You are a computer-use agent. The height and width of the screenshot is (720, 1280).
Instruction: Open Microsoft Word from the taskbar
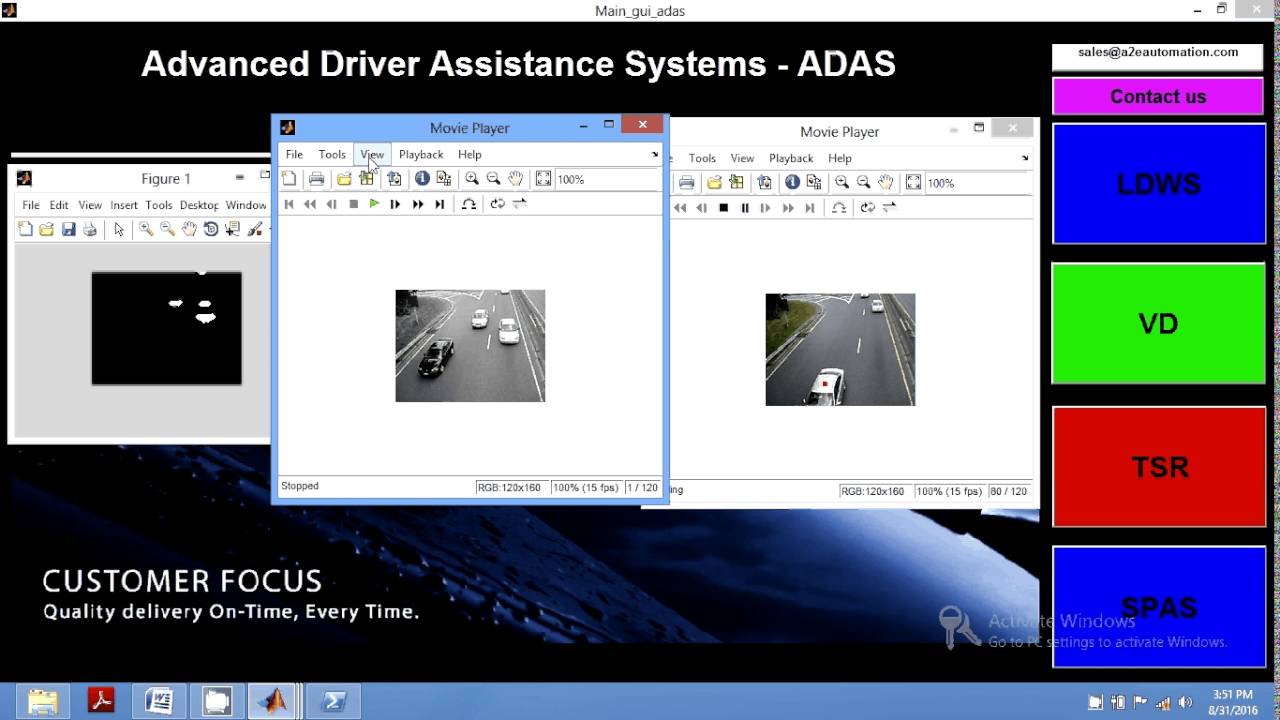coord(159,701)
